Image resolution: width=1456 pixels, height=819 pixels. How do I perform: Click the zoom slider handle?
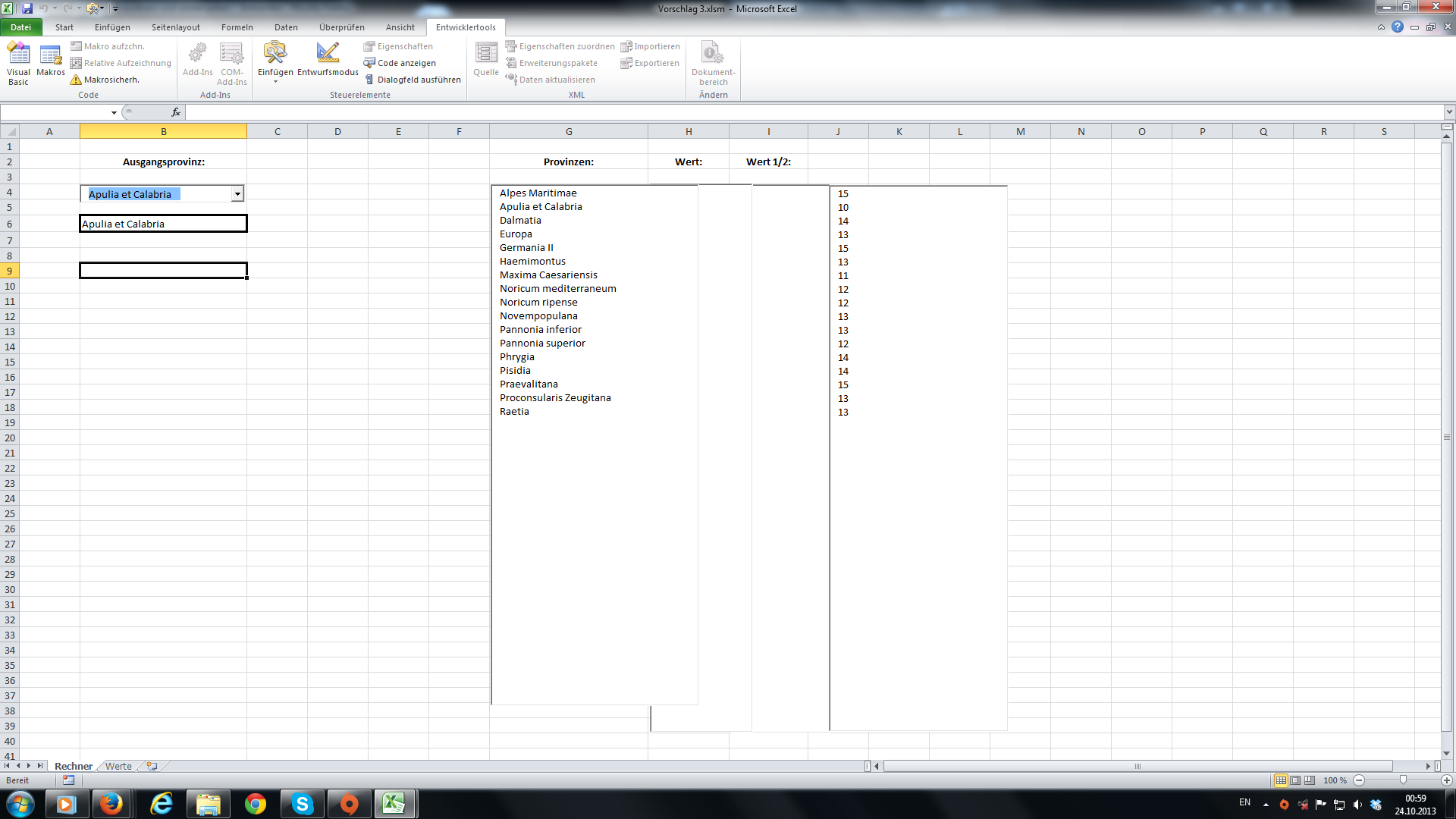pos(1403,780)
